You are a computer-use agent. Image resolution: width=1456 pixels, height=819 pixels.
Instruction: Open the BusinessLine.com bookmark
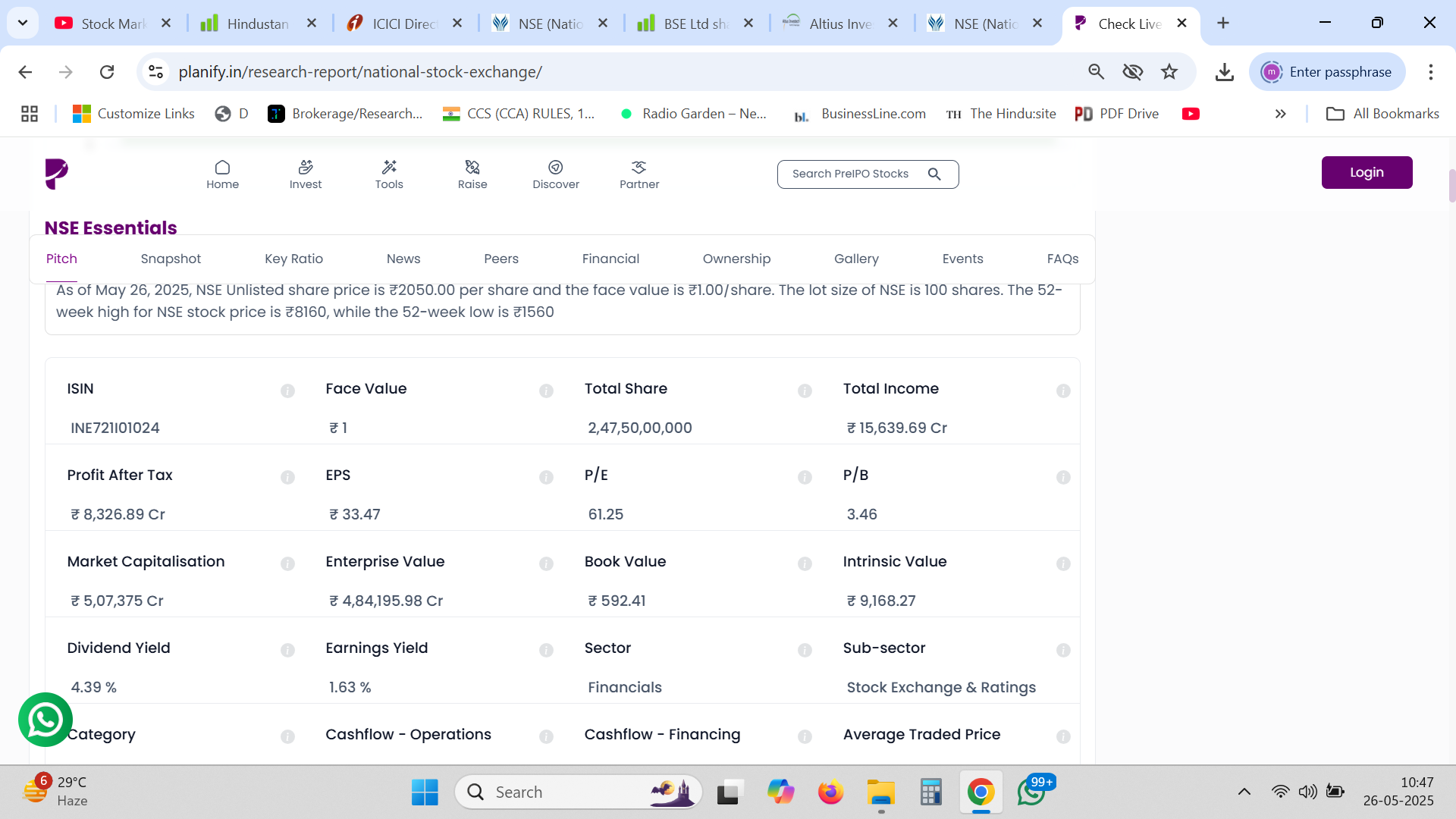click(x=859, y=114)
